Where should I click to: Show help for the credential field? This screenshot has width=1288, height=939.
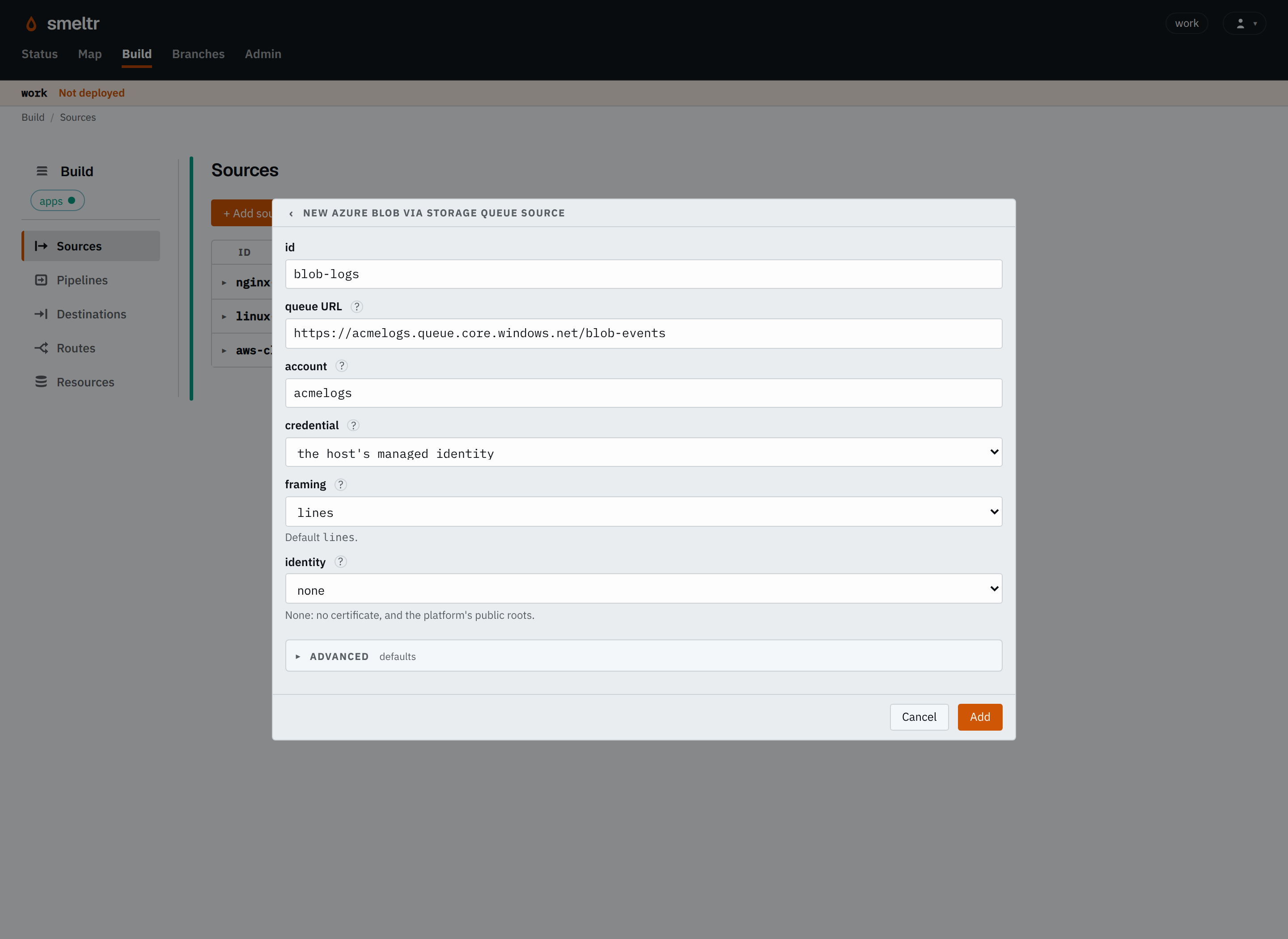click(x=353, y=425)
